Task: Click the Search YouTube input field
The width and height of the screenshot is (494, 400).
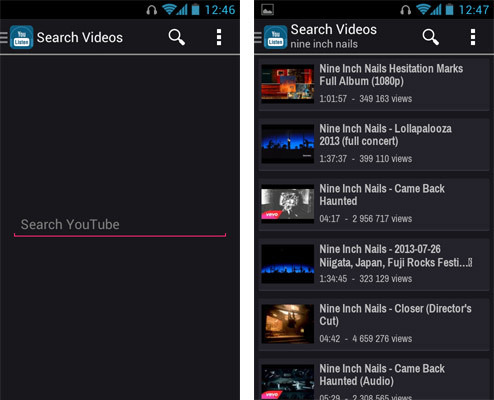Action: click(120, 226)
